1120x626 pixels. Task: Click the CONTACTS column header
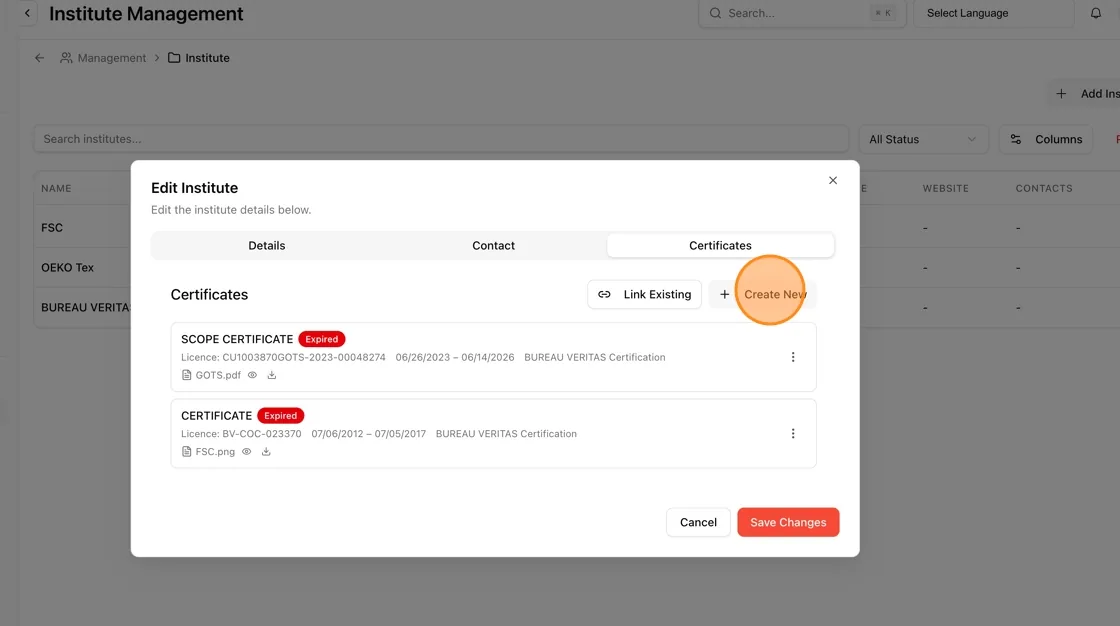pos(1044,189)
